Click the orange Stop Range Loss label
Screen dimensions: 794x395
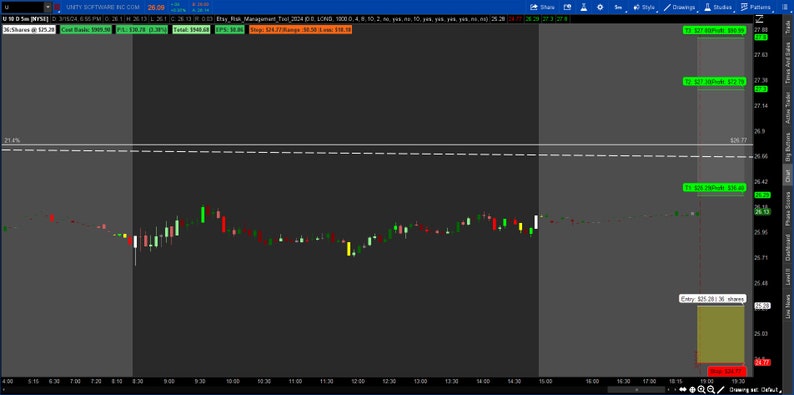pyautogui.click(x=300, y=30)
